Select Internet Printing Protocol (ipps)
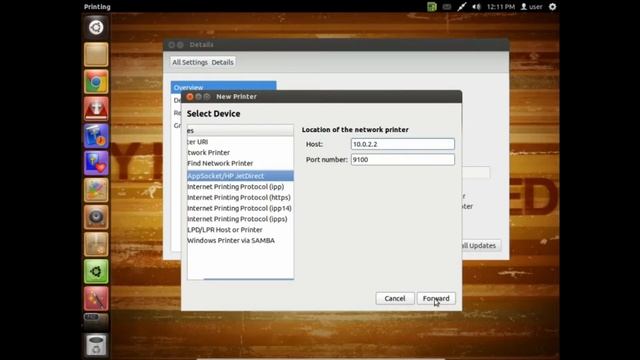640x360 pixels. [240, 219]
